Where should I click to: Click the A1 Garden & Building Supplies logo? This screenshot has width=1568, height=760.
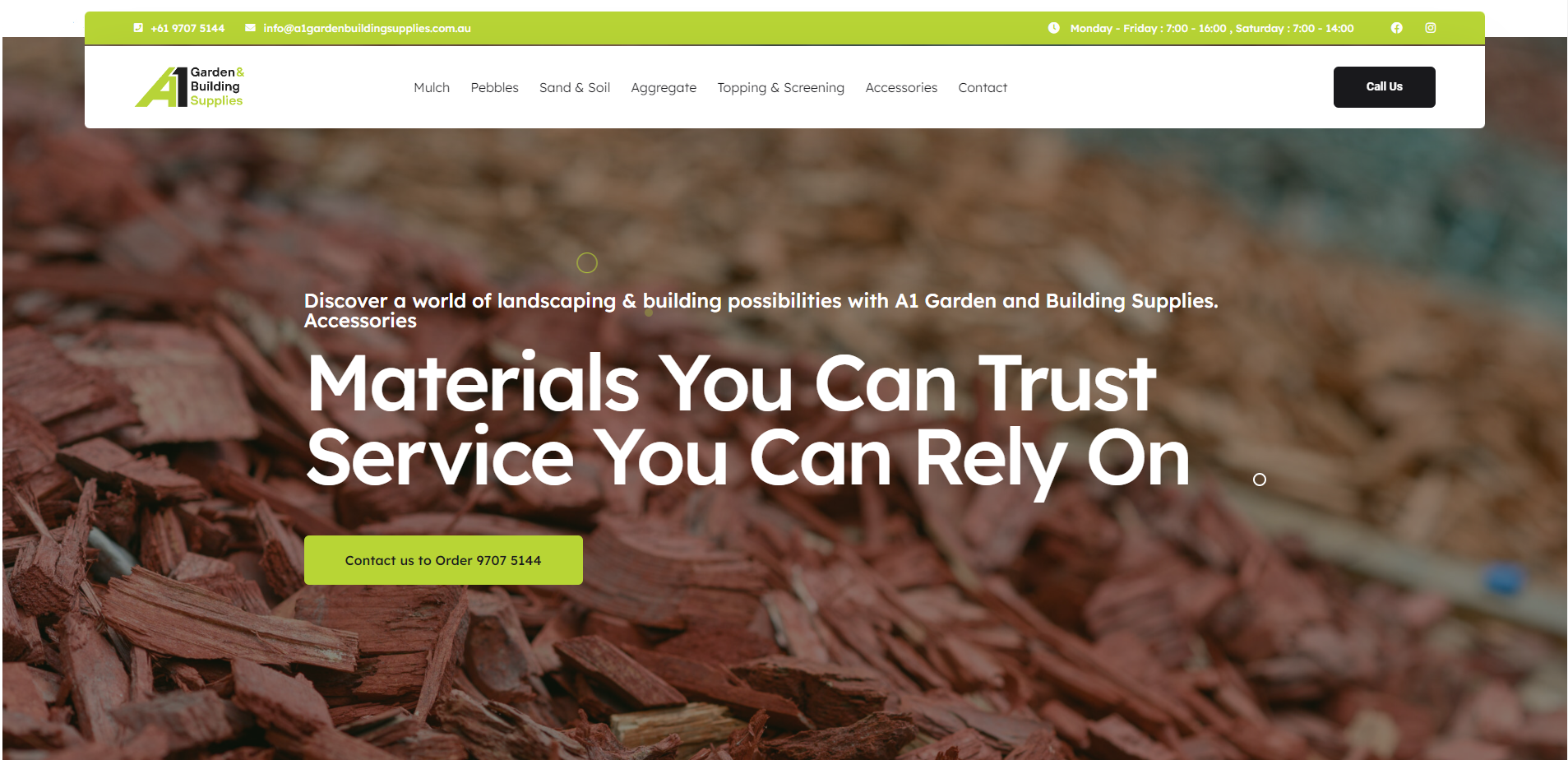tap(190, 87)
